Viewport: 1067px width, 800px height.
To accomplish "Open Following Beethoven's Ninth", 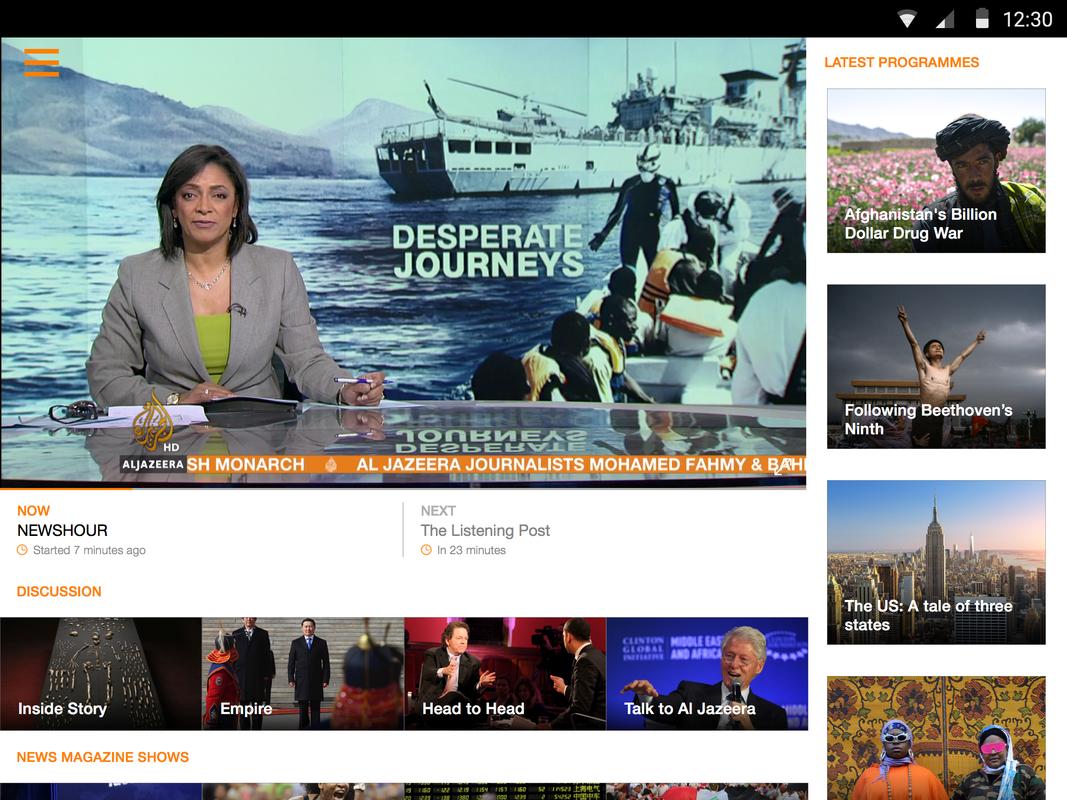I will tap(936, 366).
